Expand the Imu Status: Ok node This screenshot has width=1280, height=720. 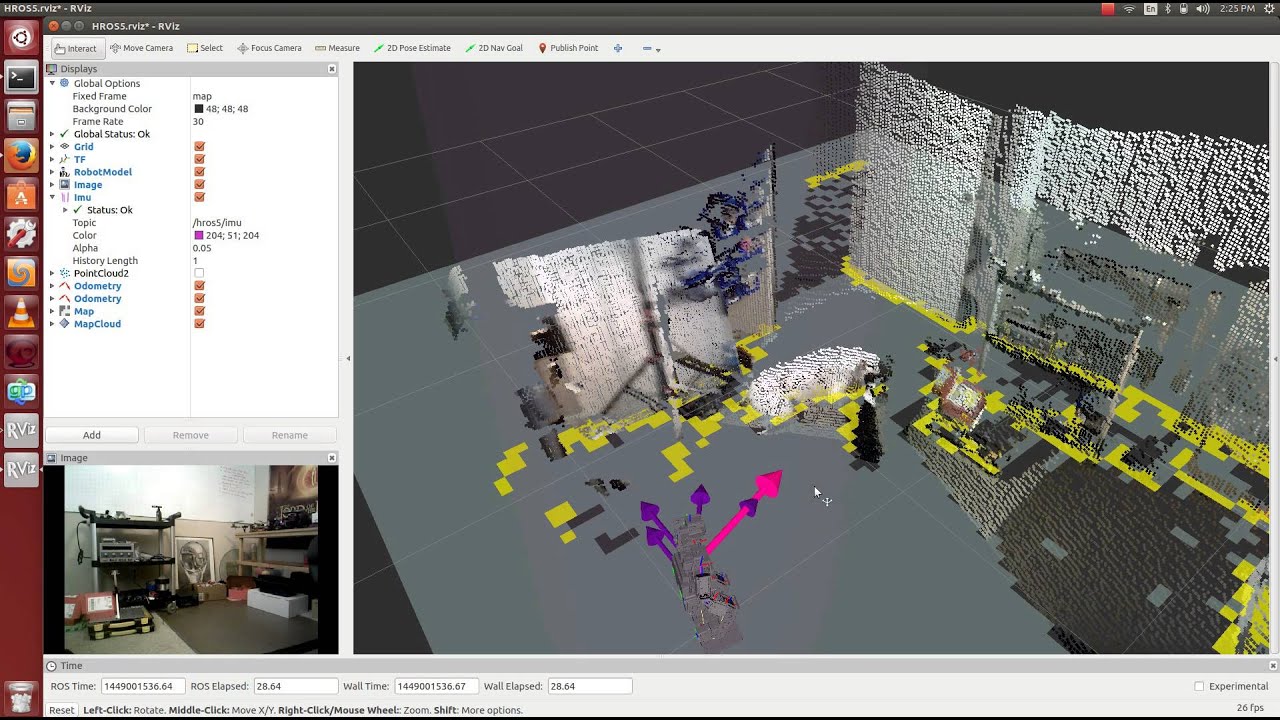pyautogui.click(x=65, y=210)
